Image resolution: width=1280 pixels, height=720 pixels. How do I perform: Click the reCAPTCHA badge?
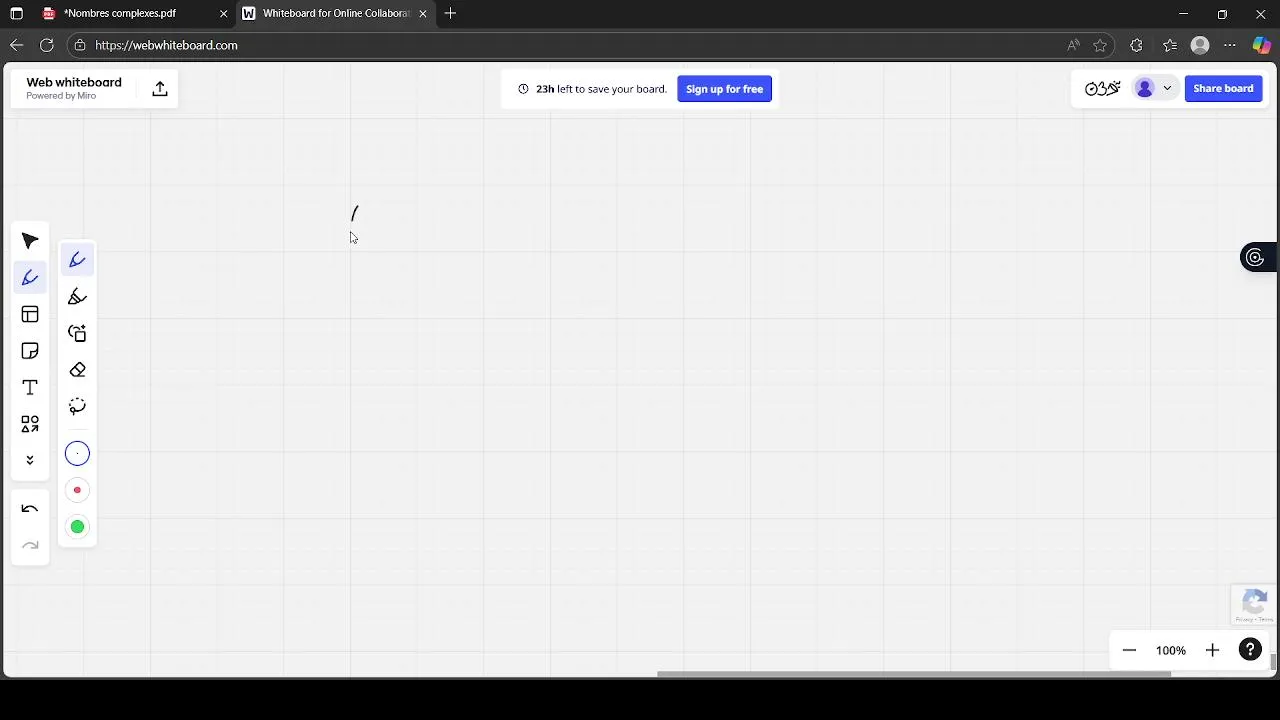(x=1254, y=606)
